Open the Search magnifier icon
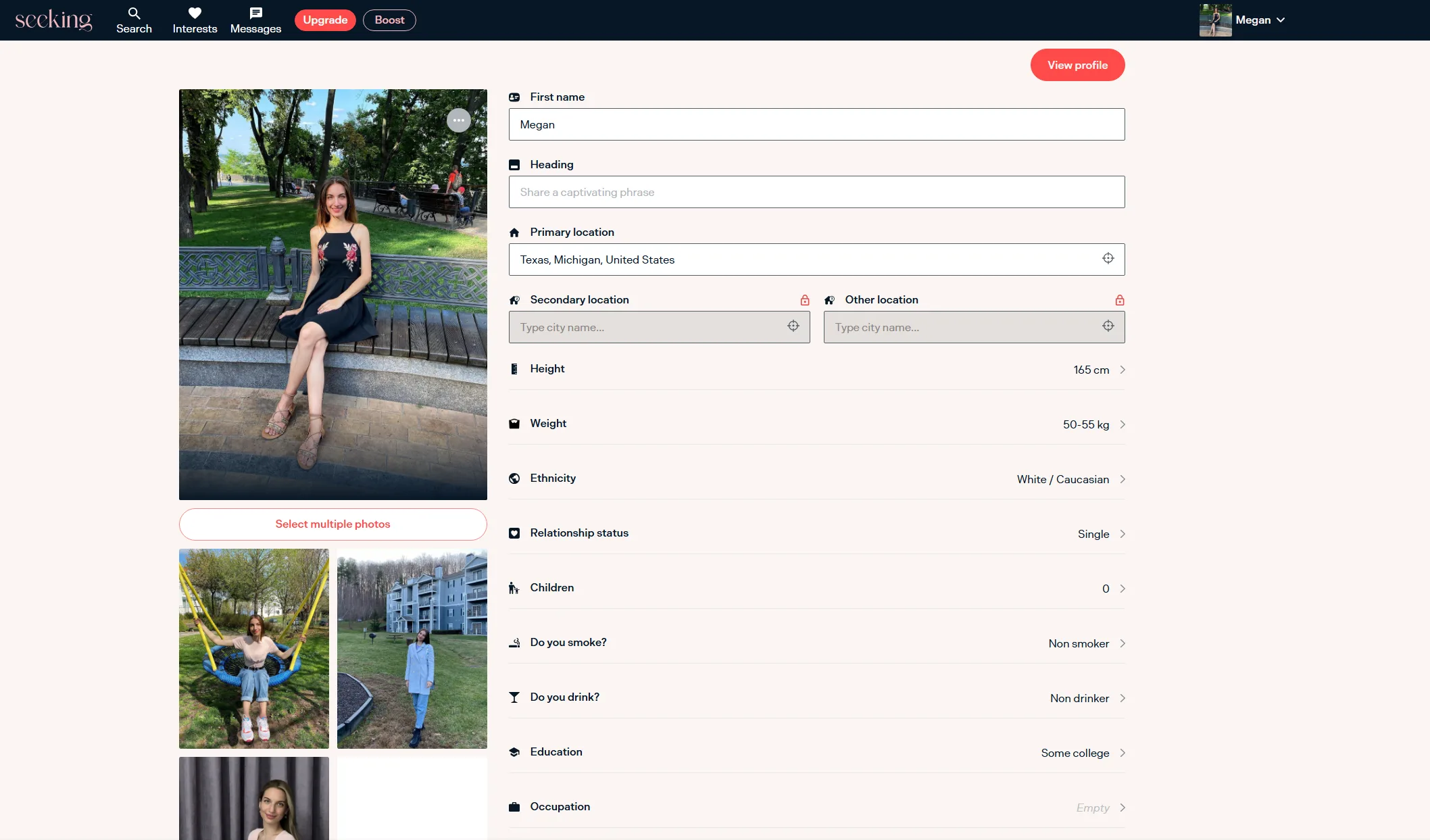The image size is (1430, 840). coord(134,14)
